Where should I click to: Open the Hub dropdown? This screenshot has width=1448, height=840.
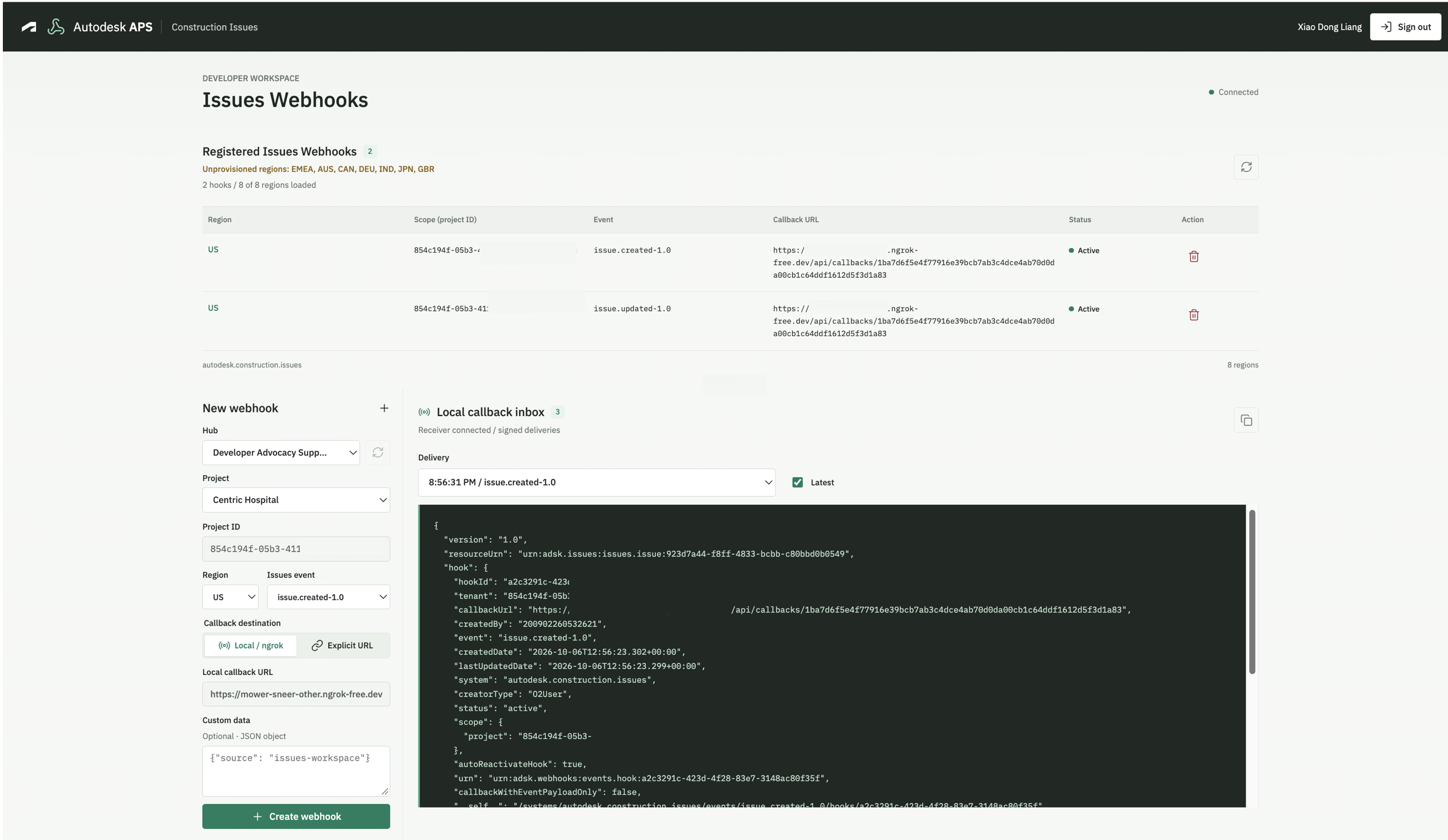[281, 453]
